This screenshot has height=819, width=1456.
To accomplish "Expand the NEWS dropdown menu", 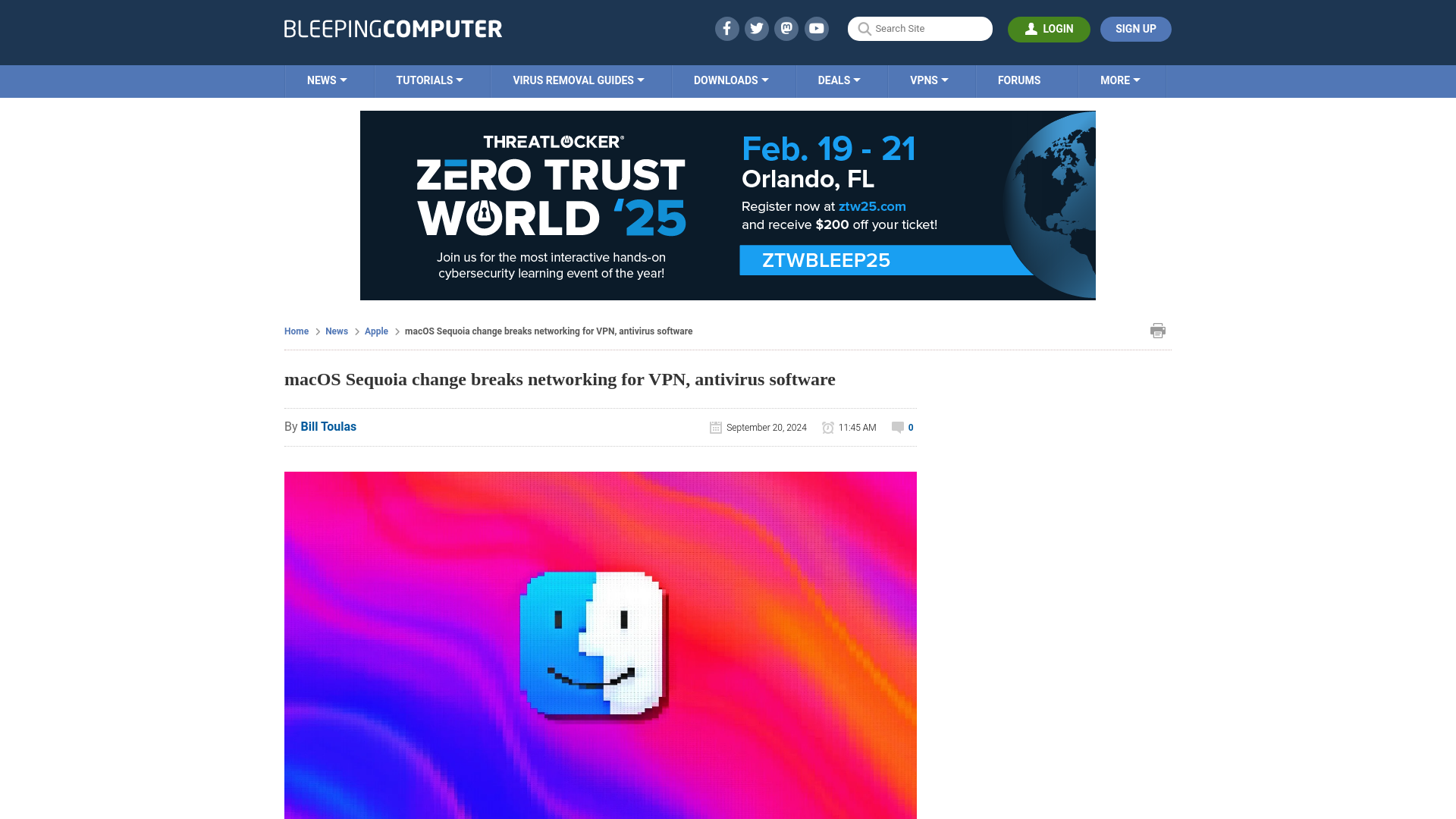I will (x=327, y=80).
